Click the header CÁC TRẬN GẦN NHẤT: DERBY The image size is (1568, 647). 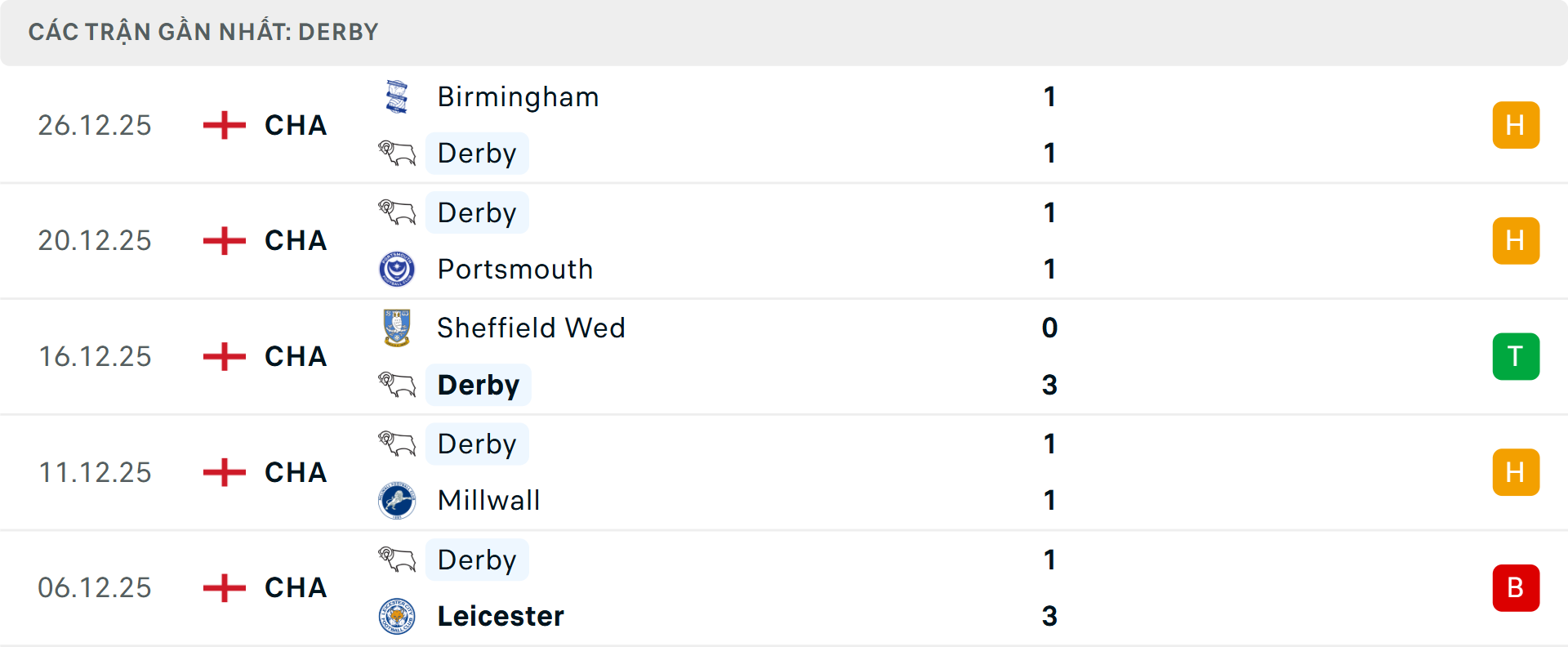pyautogui.click(x=203, y=32)
